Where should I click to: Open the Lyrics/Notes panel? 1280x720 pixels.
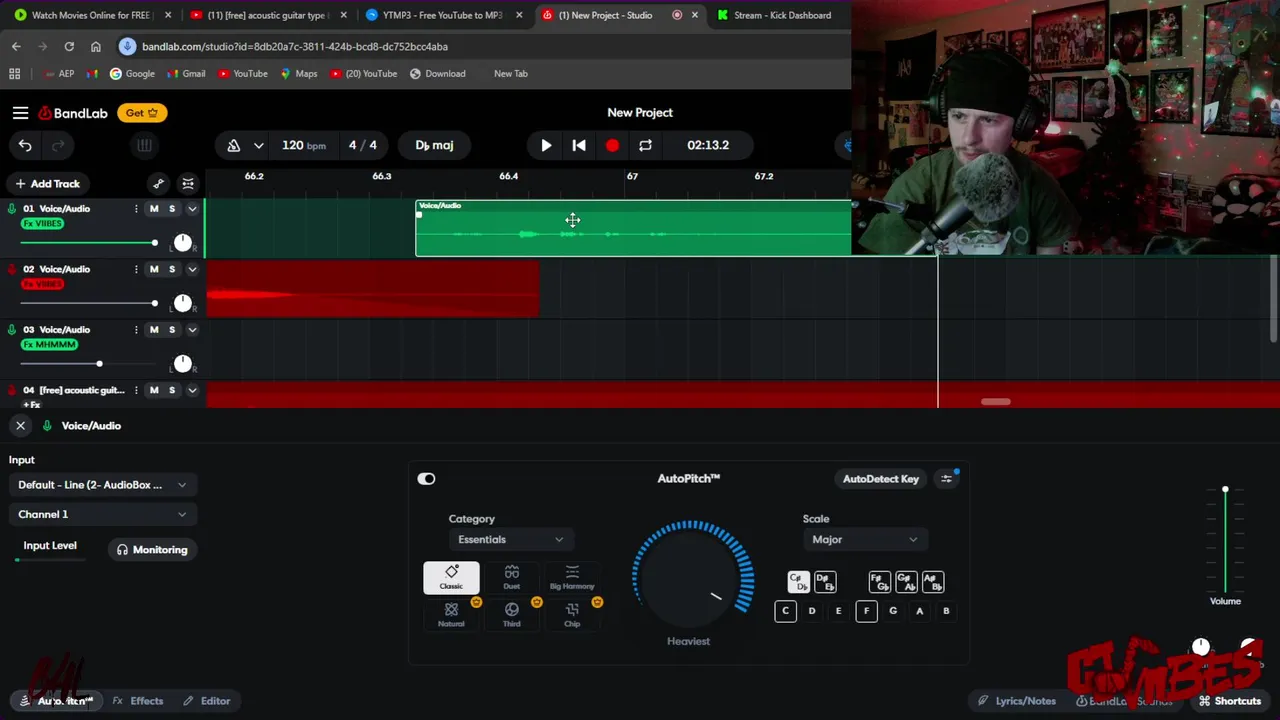(1016, 701)
